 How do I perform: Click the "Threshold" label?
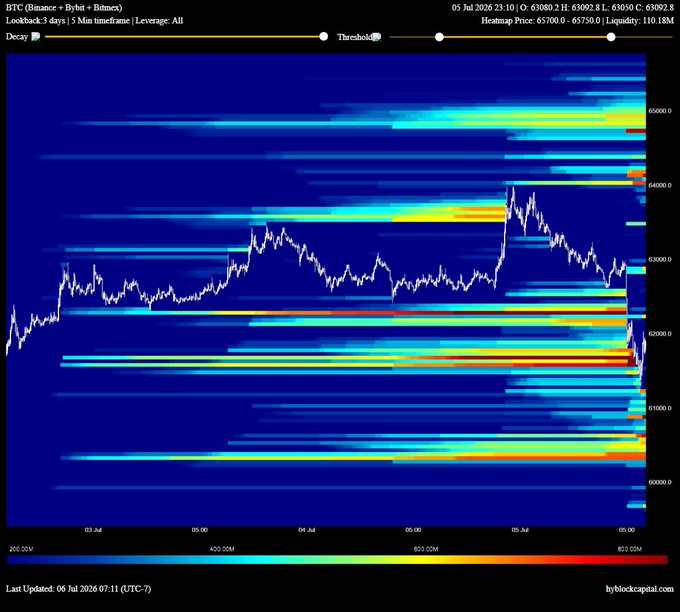(x=354, y=37)
